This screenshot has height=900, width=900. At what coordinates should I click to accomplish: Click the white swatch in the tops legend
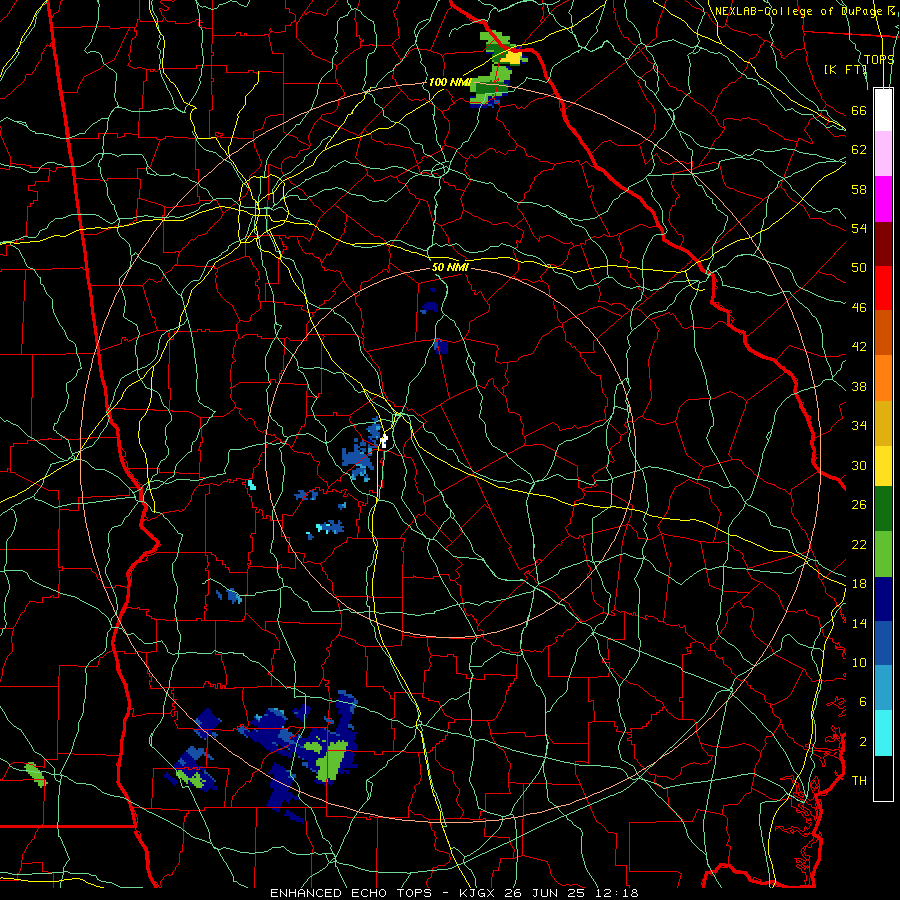click(883, 110)
